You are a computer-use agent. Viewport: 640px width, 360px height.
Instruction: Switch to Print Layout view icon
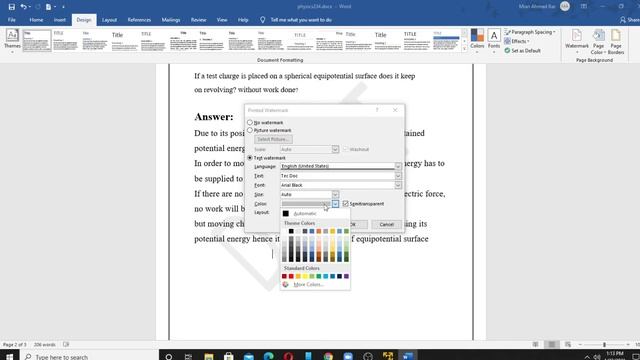(x=551, y=344)
